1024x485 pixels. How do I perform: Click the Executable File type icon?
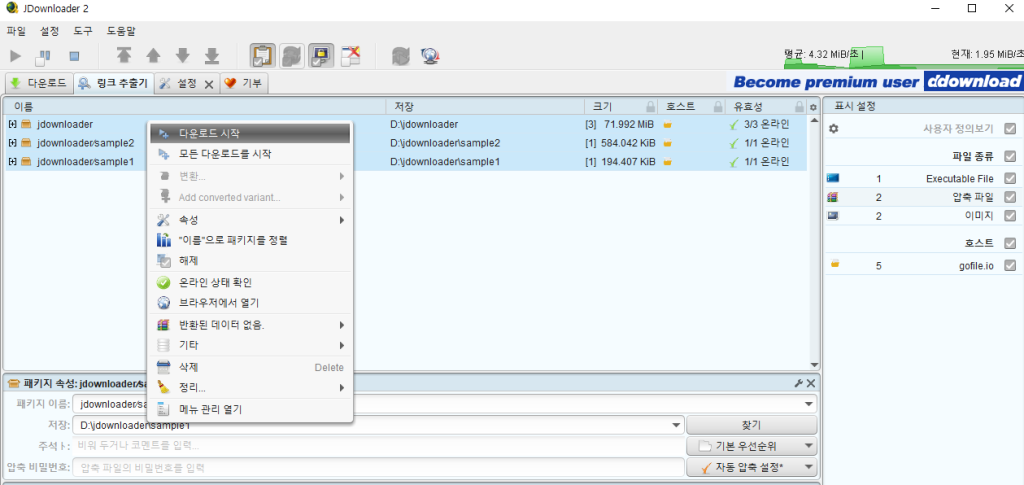point(833,178)
